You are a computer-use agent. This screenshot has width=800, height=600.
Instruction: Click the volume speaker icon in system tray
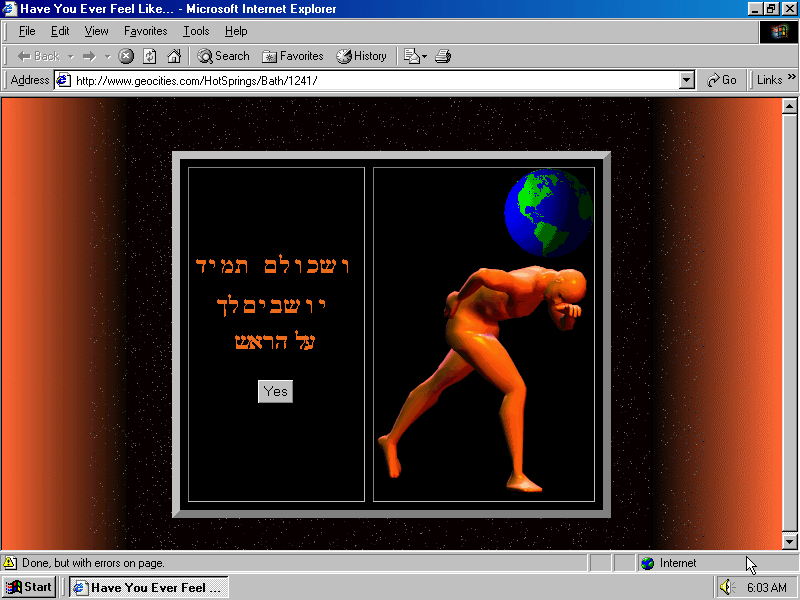tap(726, 587)
